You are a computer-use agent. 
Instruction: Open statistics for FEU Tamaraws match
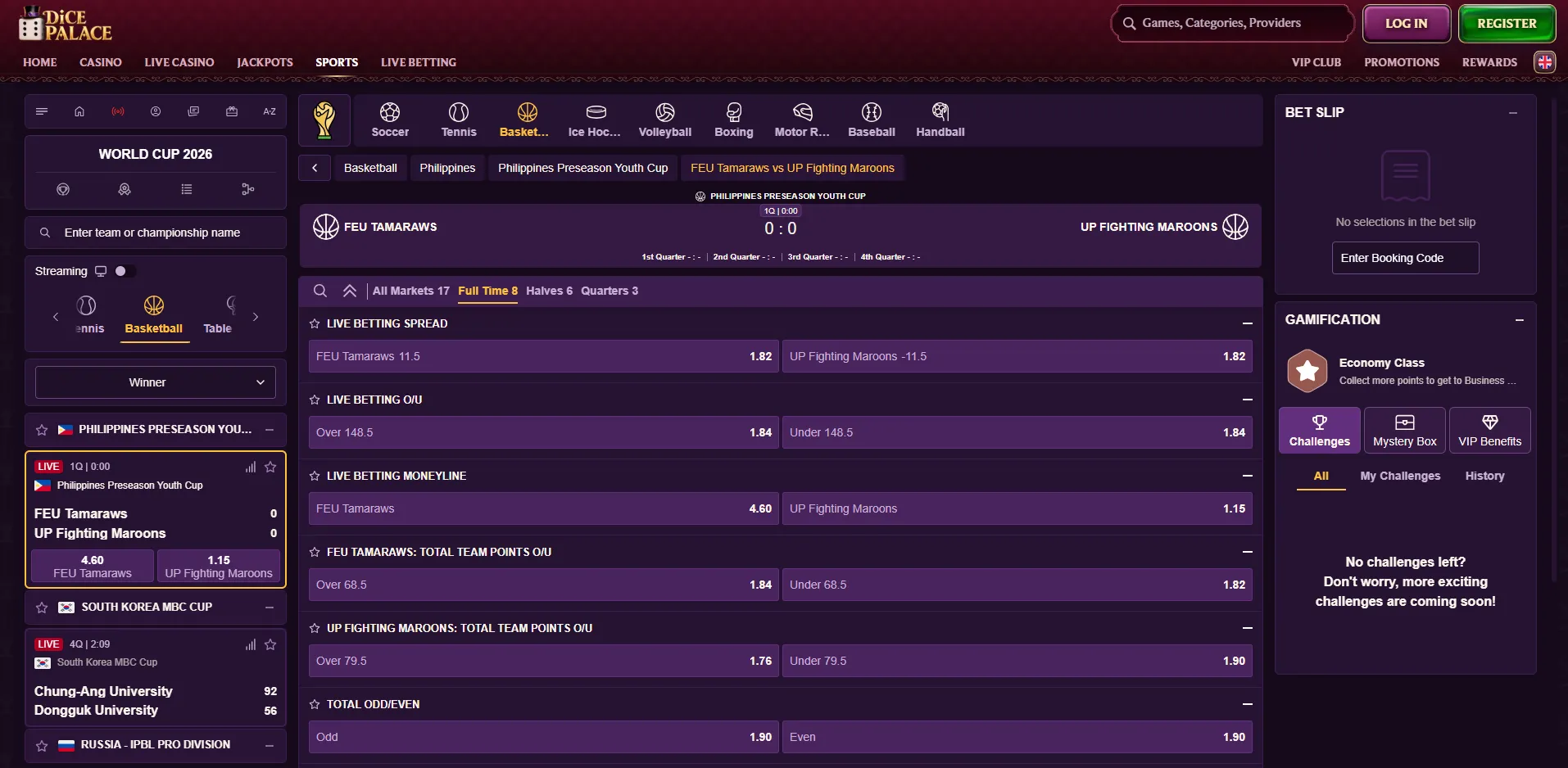pos(251,467)
